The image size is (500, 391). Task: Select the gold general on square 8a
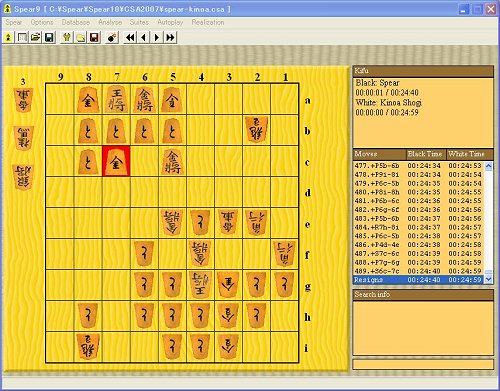coord(88,99)
